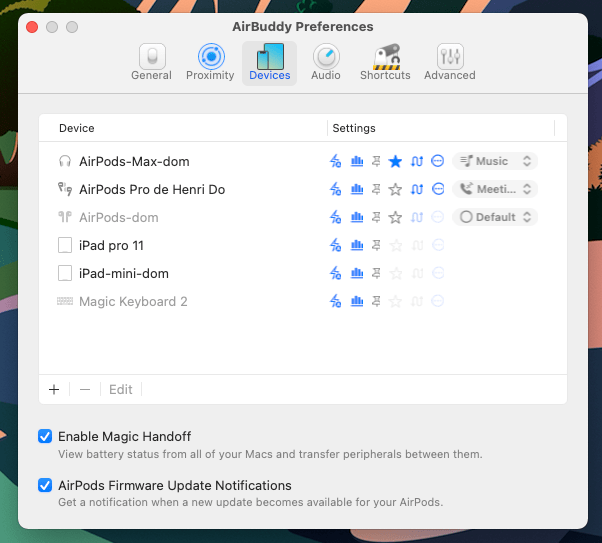The image size is (602, 543).
Task: Click the filled star favorite icon for AirPods-Max-dom
Action: [x=395, y=161]
